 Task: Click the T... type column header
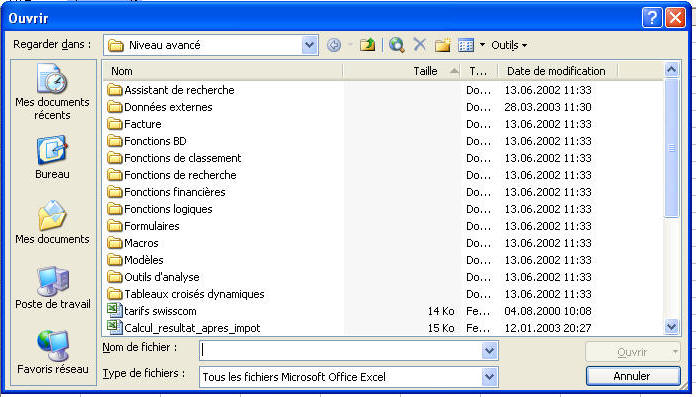click(x=478, y=71)
